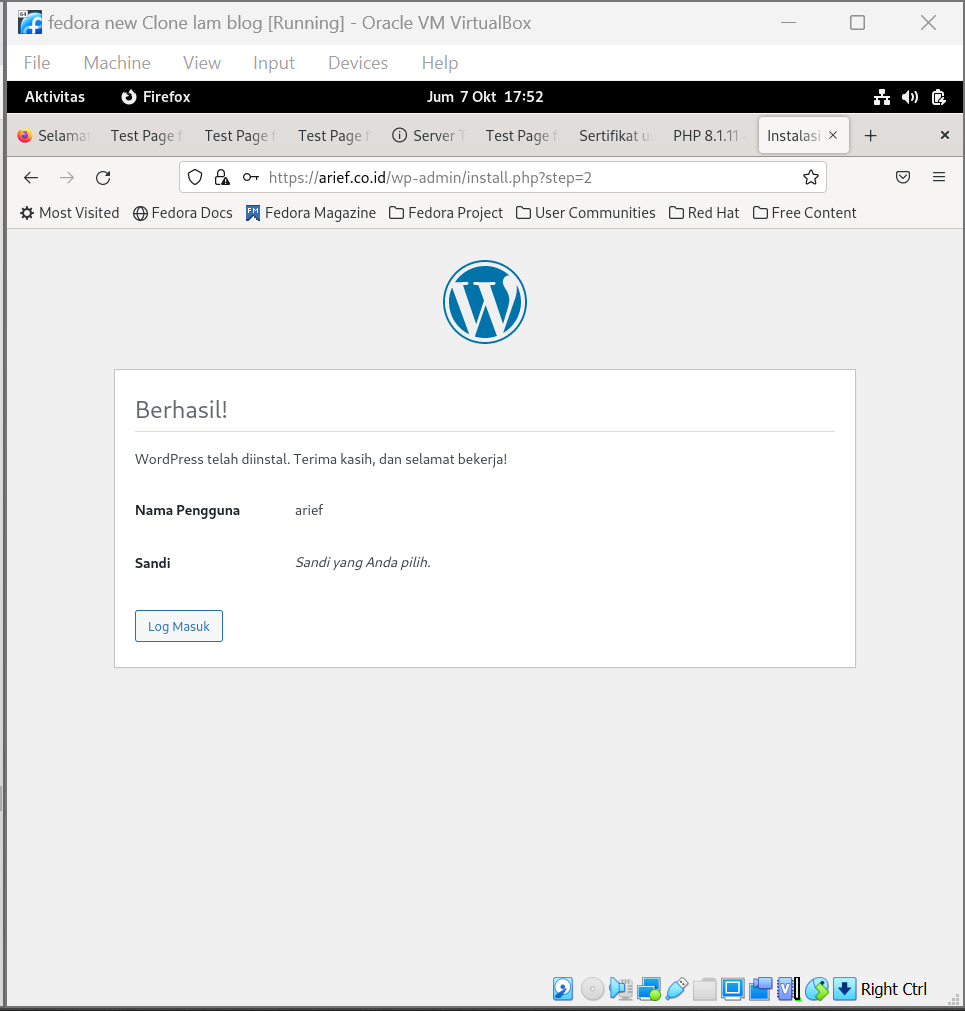This screenshot has height=1011, width=965.
Task: Expand the Free Content bookmark folder
Action: tap(804, 213)
